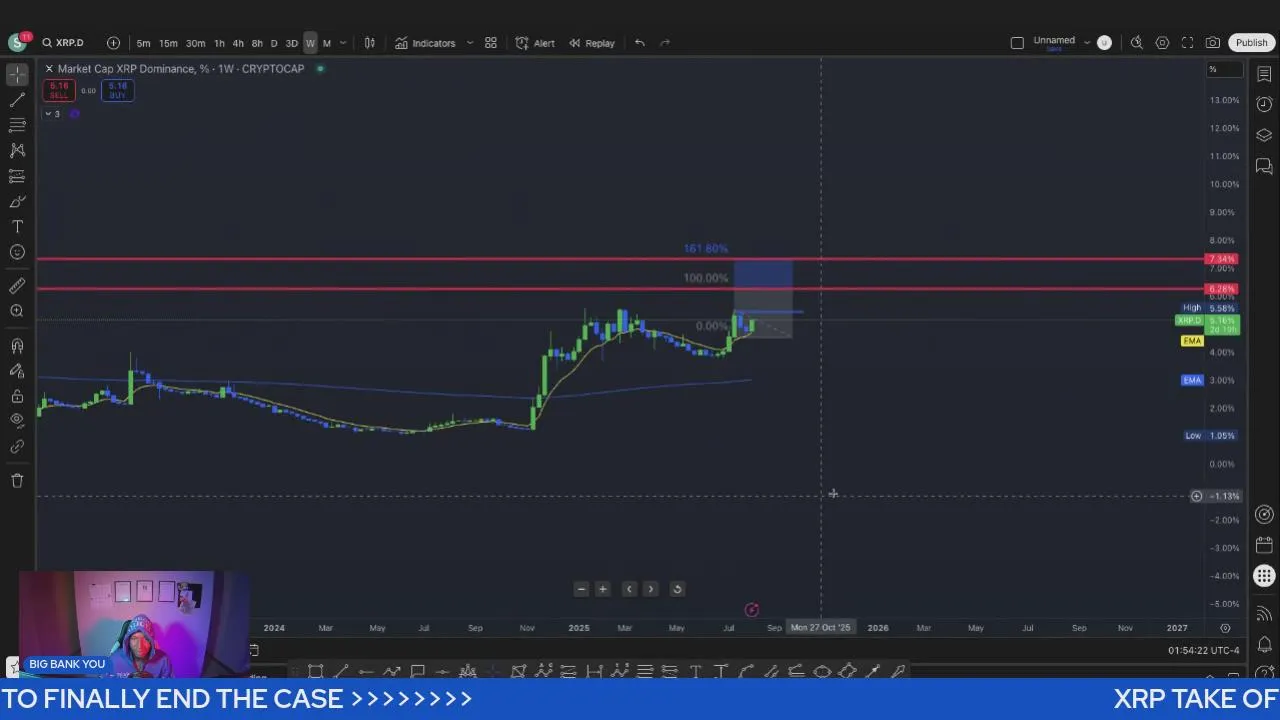Click the red SELL 5.16 button
This screenshot has height=720, width=1280.
point(59,90)
